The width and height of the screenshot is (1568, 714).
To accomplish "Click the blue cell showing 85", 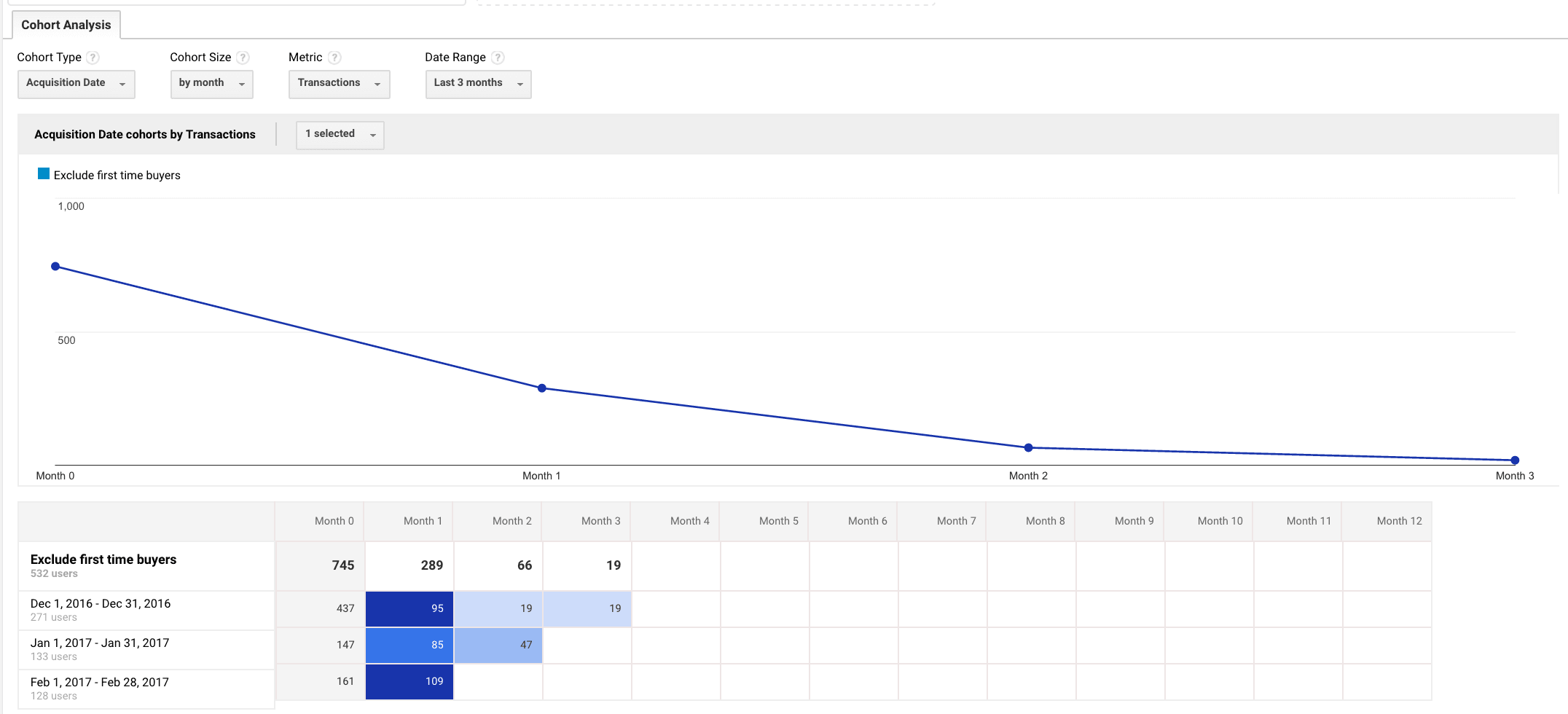I will click(409, 645).
